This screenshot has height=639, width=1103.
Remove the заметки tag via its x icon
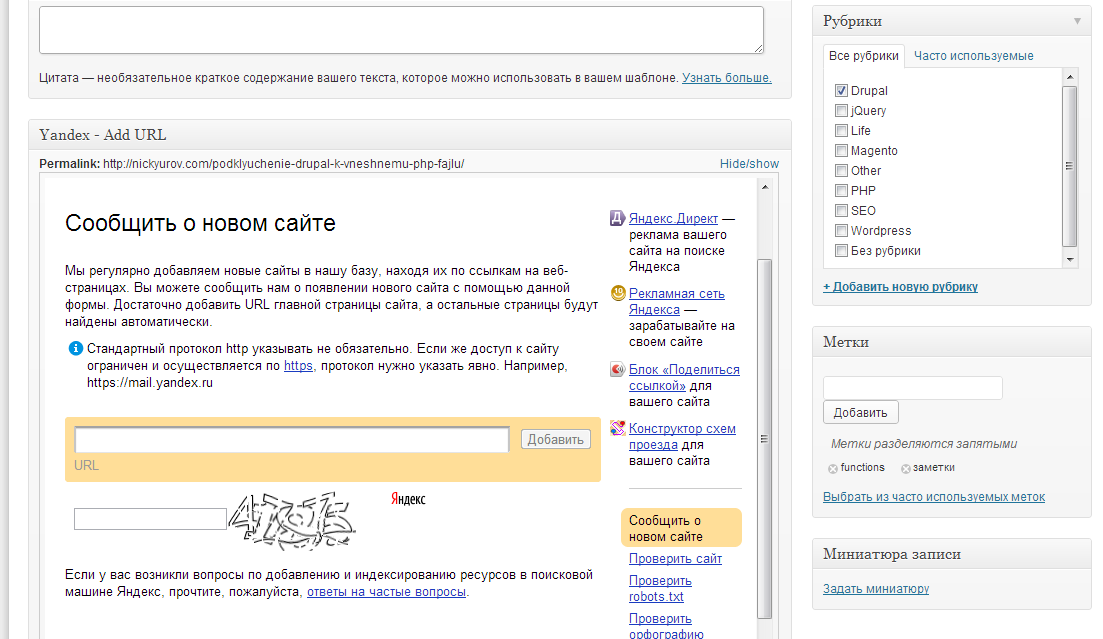(x=905, y=469)
